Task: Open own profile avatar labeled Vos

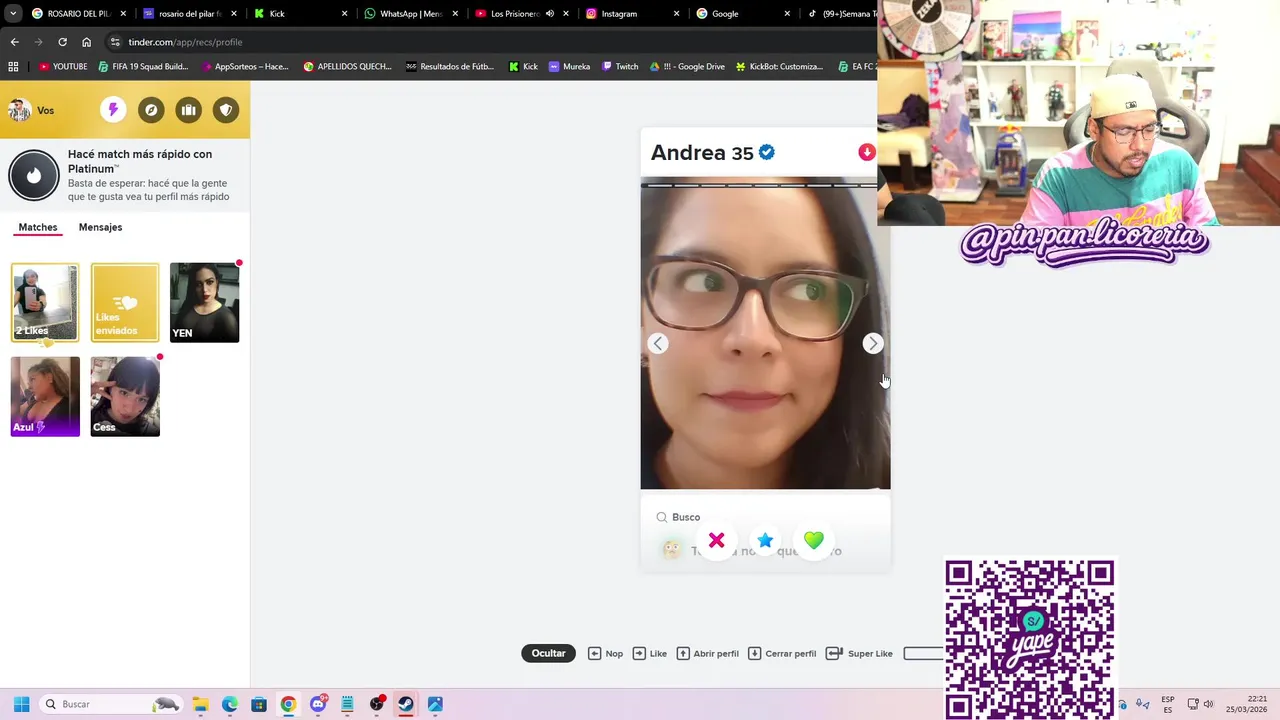Action: (31, 110)
